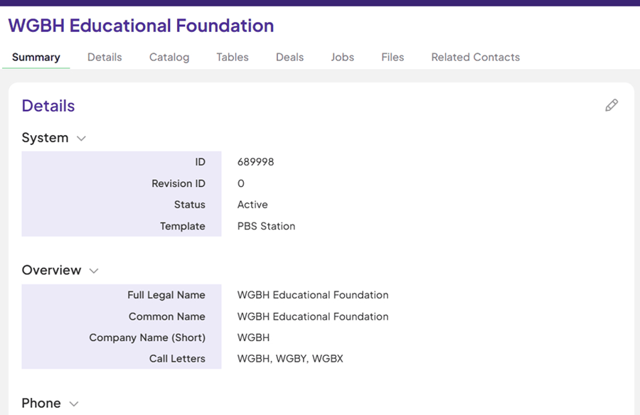Click the Full Legal Name label
The image size is (640, 415).
click(166, 295)
